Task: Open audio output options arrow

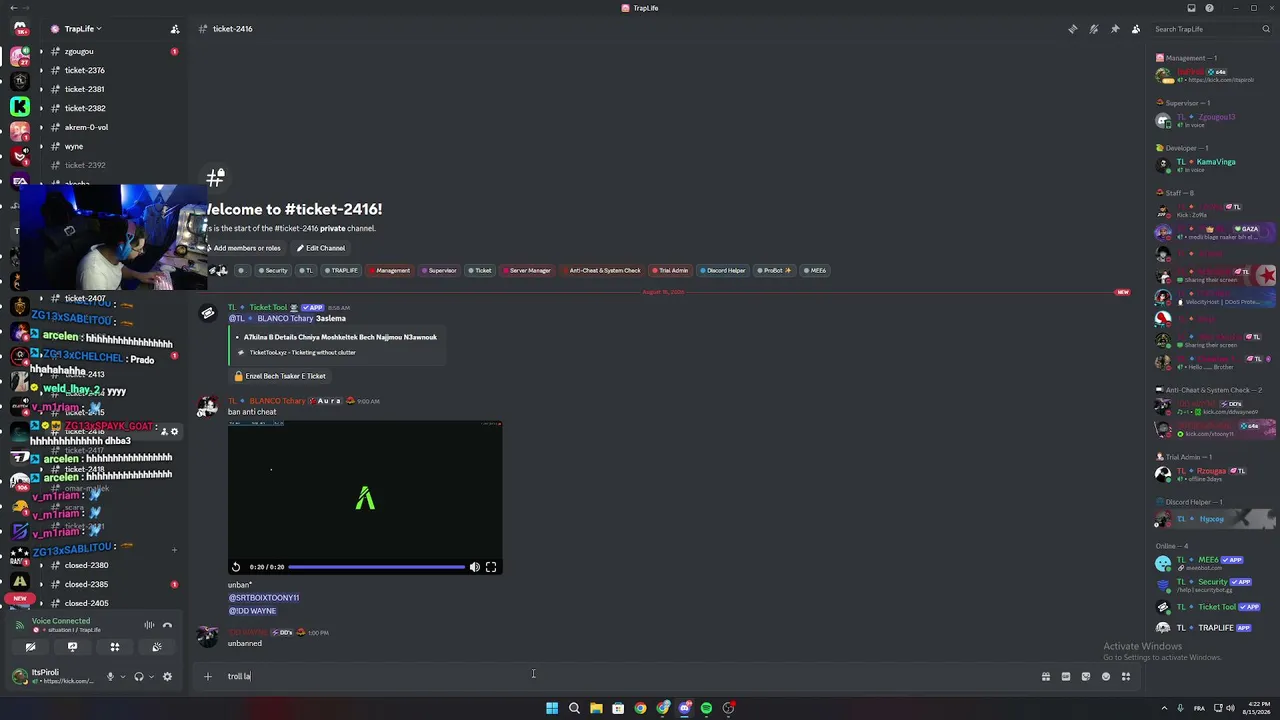Action: click(x=152, y=677)
